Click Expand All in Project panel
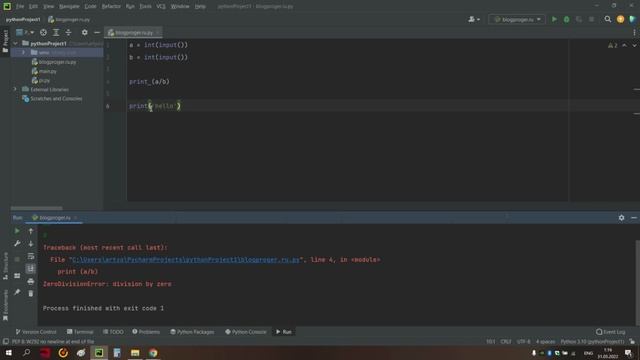This screenshot has width=640, height=360. [x=56, y=32]
